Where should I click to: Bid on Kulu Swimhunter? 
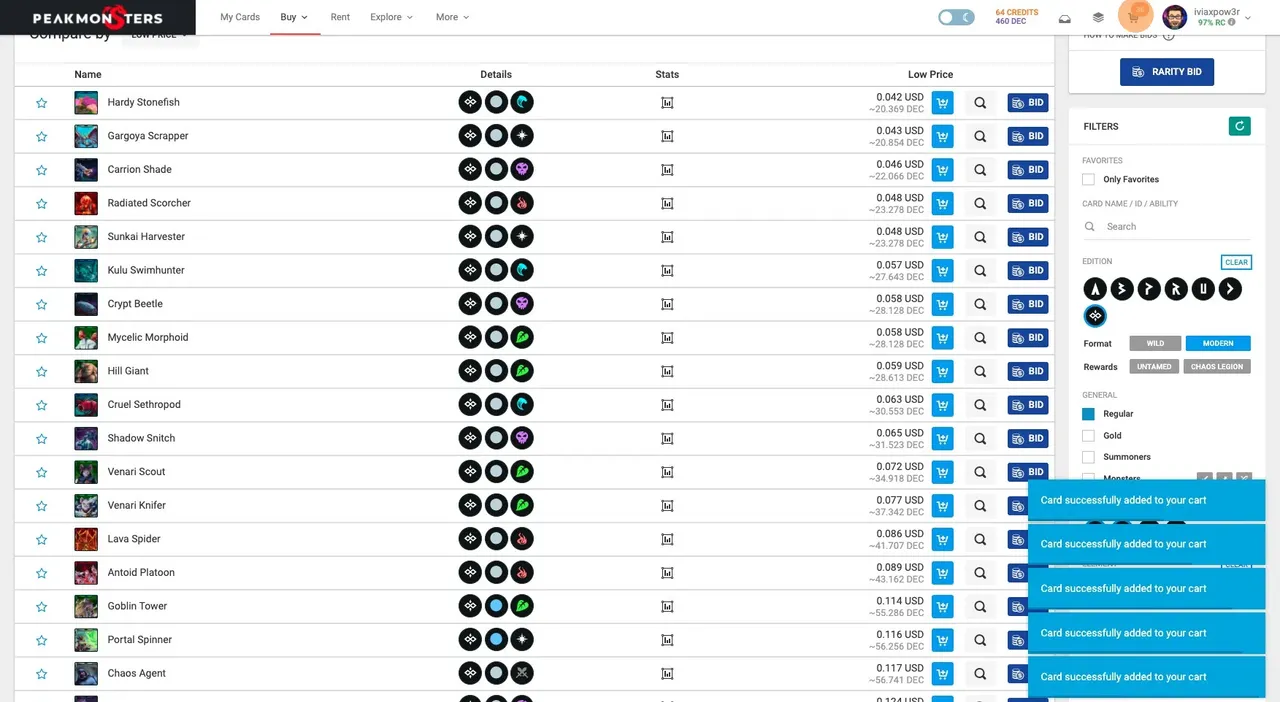click(1028, 270)
